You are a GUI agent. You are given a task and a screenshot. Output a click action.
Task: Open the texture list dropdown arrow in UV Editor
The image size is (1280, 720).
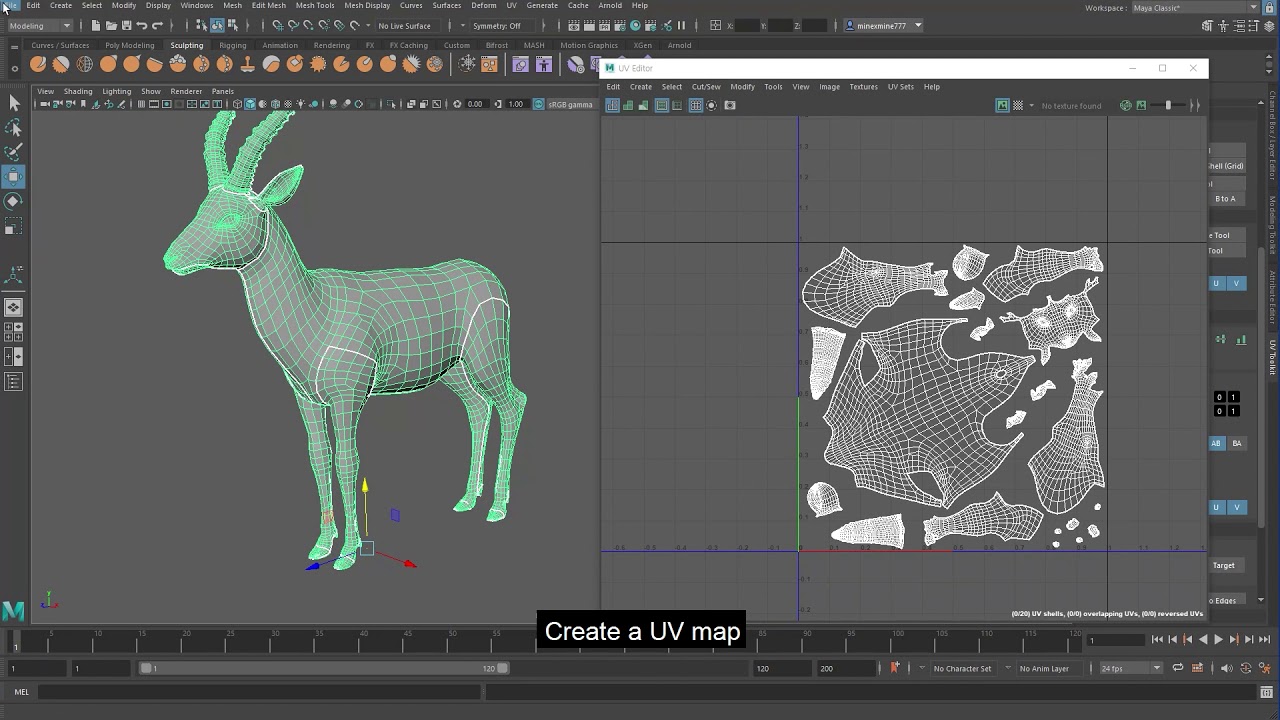pyautogui.click(x=1031, y=105)
